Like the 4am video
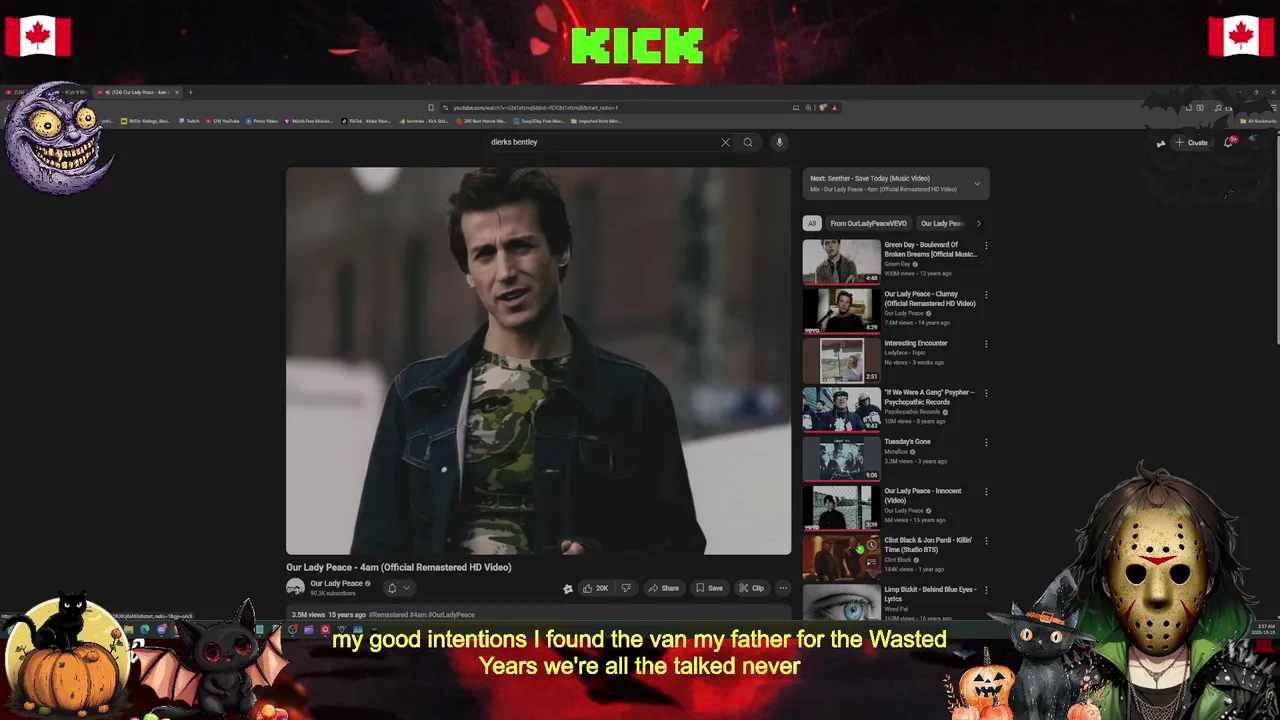1280x720 pixels. pyautogui.click(x=596, y=588)
